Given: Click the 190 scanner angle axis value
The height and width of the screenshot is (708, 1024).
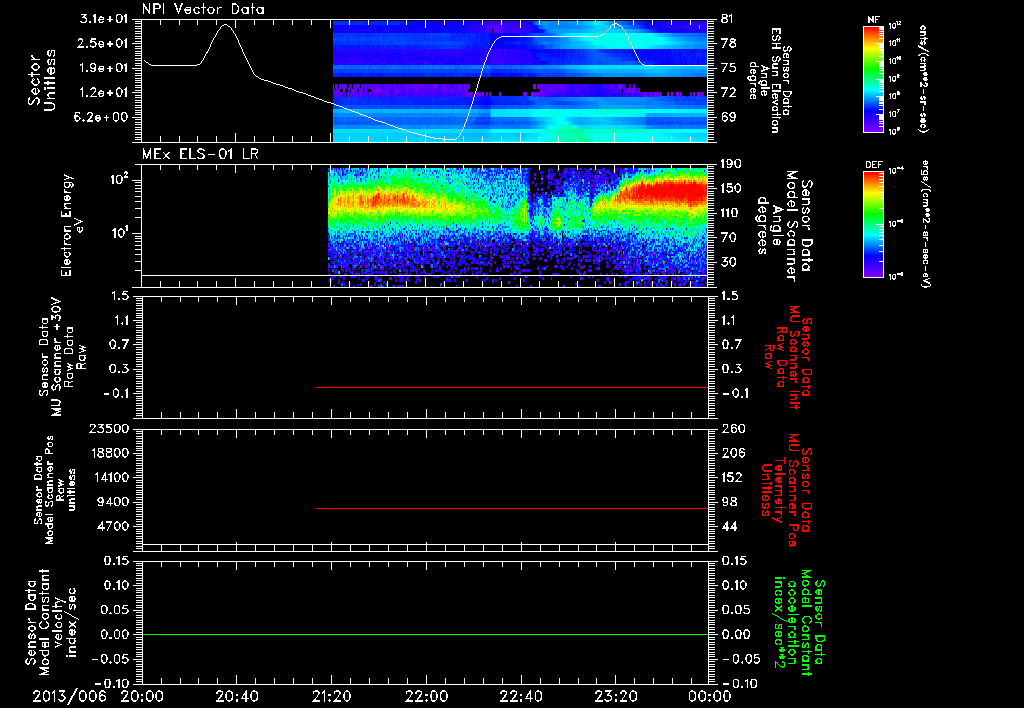Looking at the screenshot, I should [x=733, y=163].
